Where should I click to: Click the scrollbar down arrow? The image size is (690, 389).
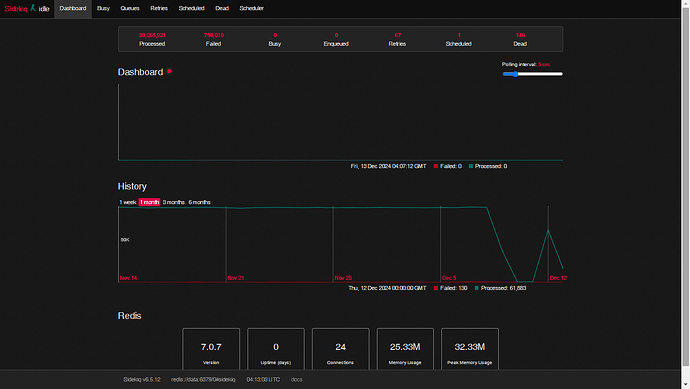(x=686, y=385)
